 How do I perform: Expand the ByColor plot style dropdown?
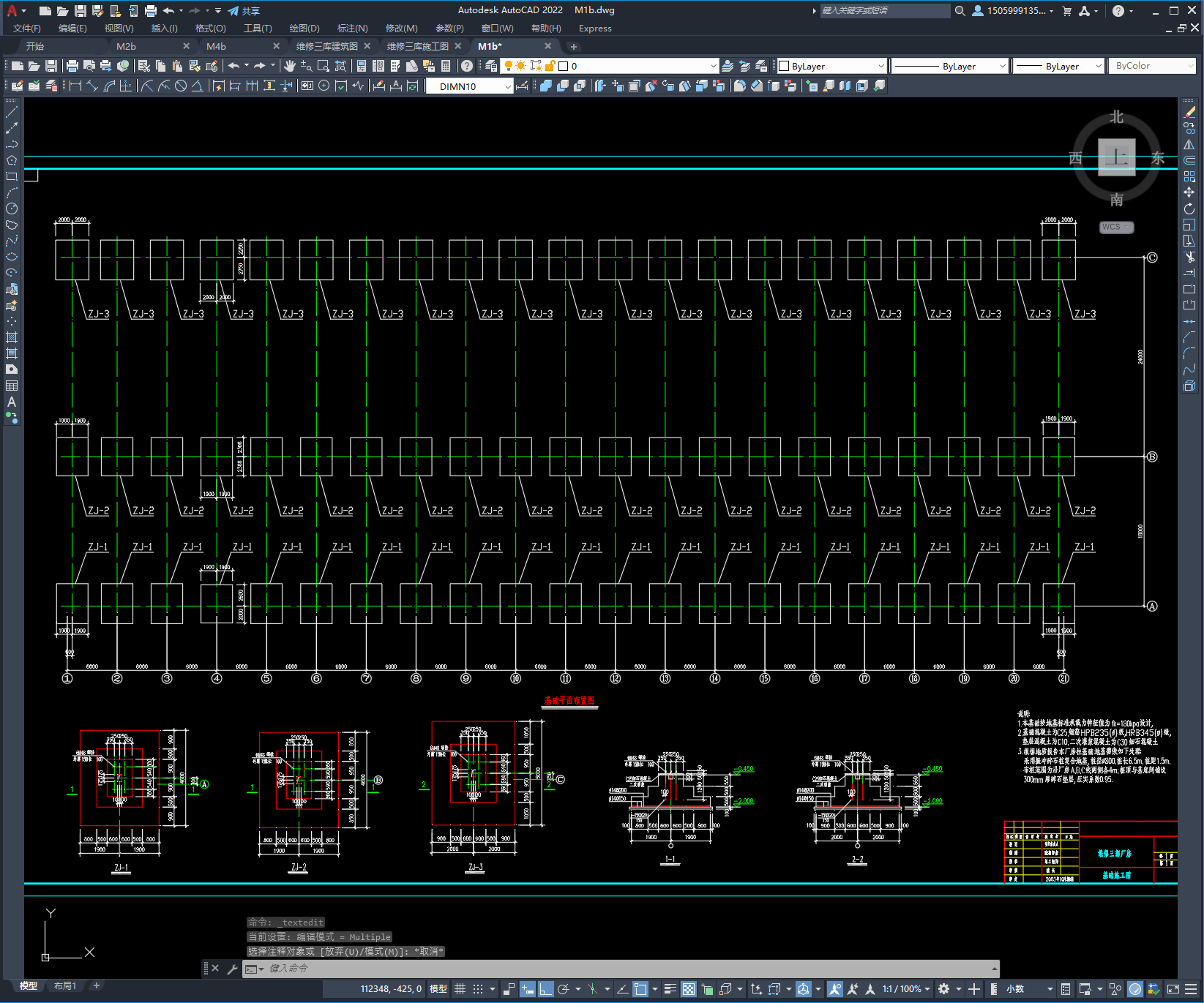click(x=1152, y=66)
